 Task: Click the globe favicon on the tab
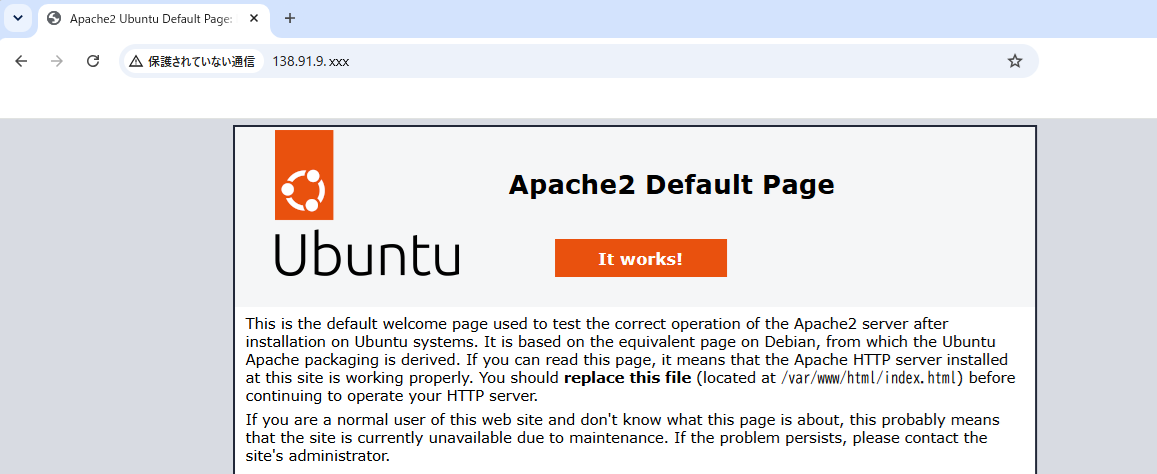[x=54, y=18]
